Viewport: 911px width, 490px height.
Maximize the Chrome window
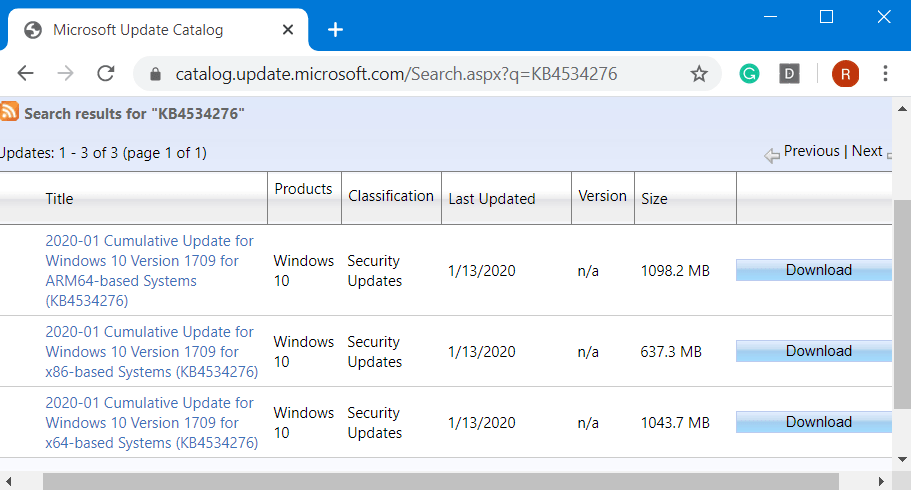pyautogui.click(x=826, y=17)
